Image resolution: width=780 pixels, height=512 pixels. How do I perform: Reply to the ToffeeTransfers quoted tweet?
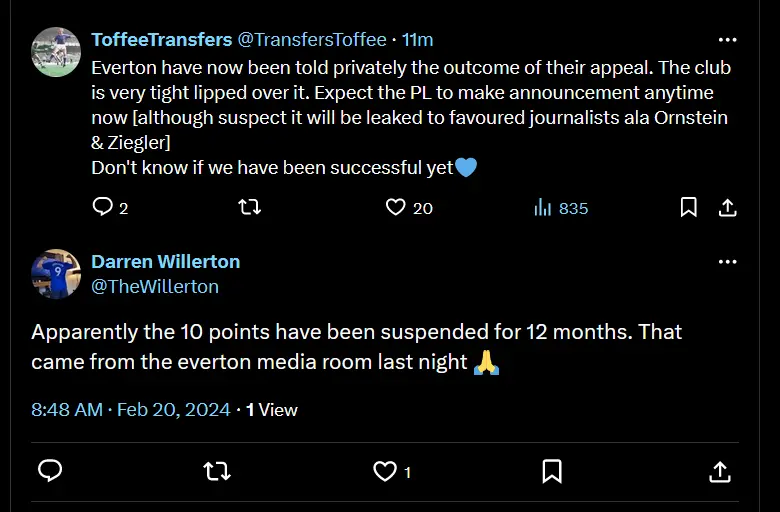pyautogui.click(x=103, y=207)
